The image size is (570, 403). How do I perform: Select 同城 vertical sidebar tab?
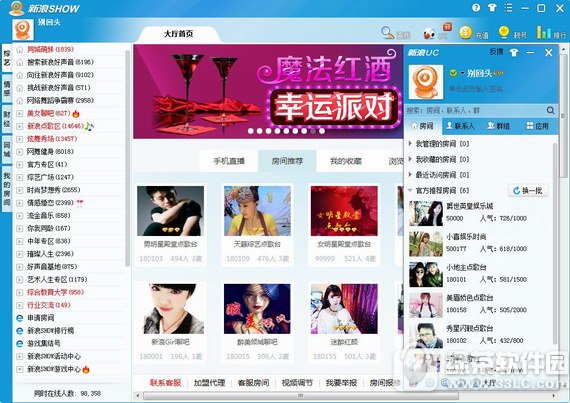pos(7,149)
